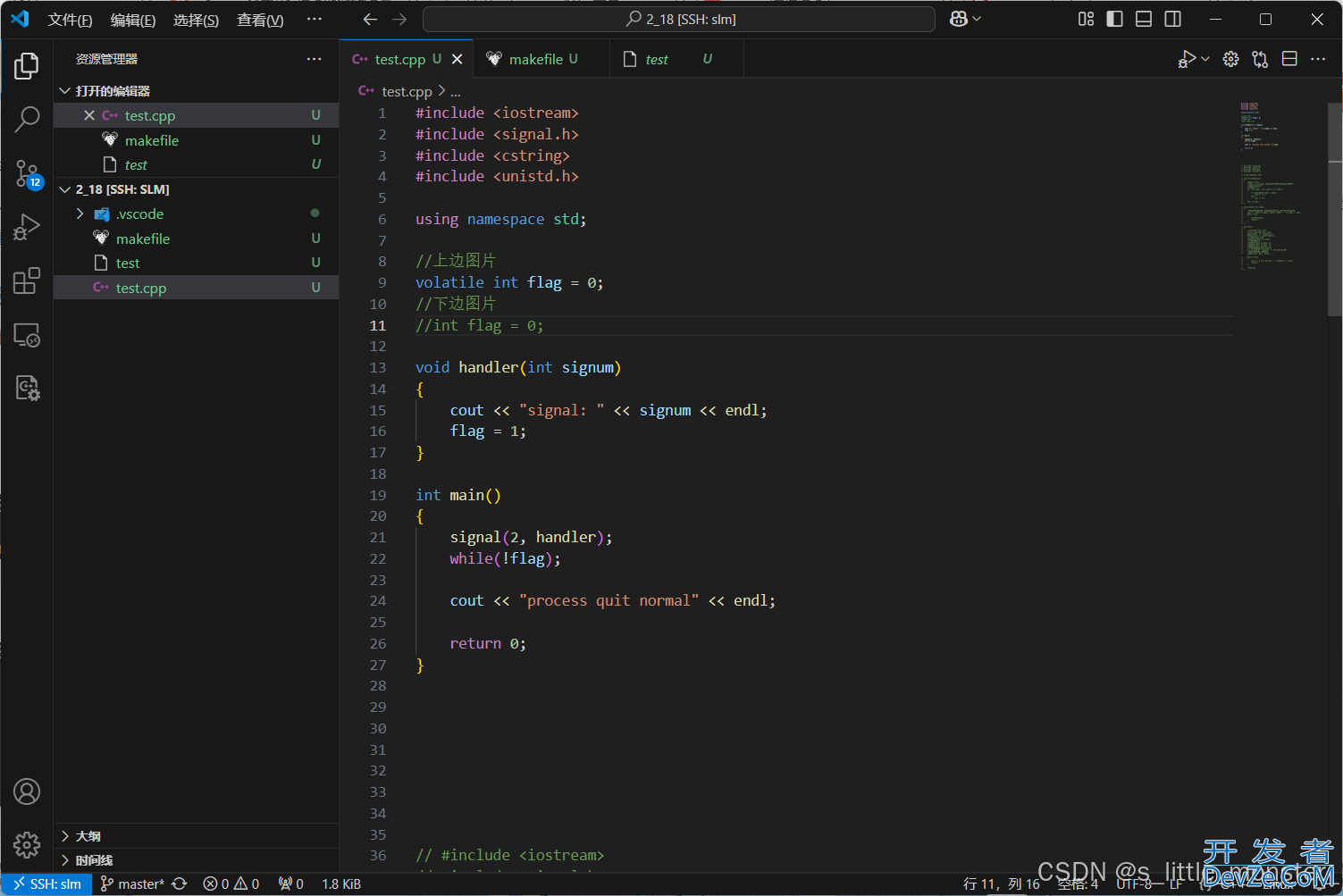Open test.cpp in the 2_18 folder tree
The height and width of the screenshot is (896, 1343).
(x=196, y=288)
